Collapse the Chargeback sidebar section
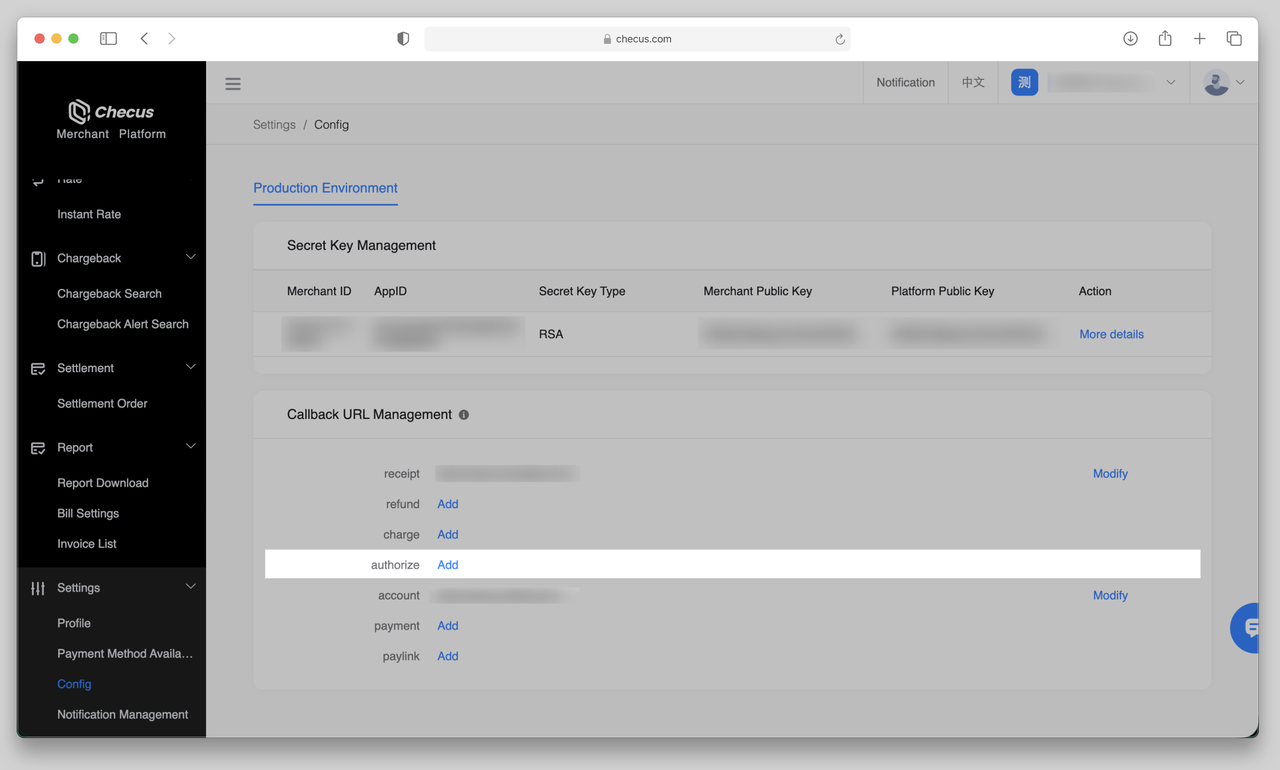Image resolution: width=1280 pixels, height=770 pixels. [190, 258]
